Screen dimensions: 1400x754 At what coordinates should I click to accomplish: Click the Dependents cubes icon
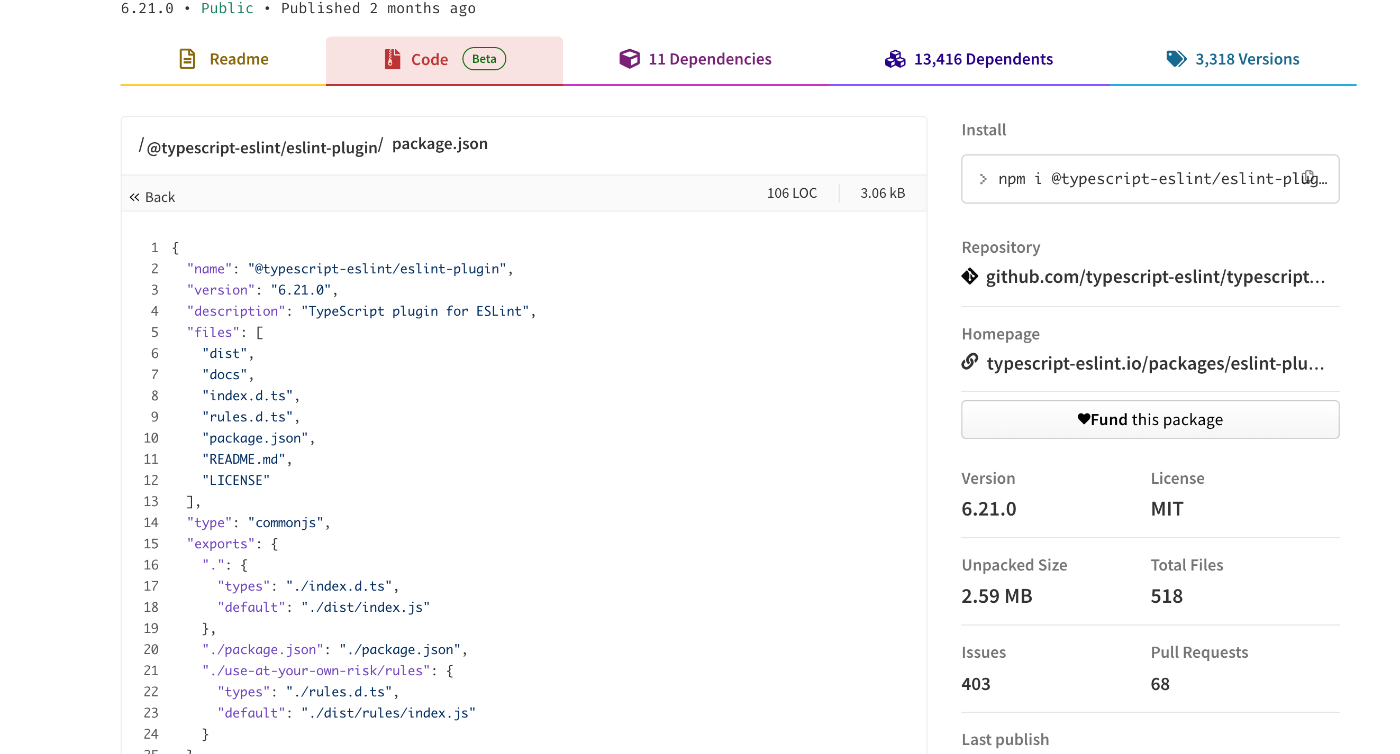point(895,59)
